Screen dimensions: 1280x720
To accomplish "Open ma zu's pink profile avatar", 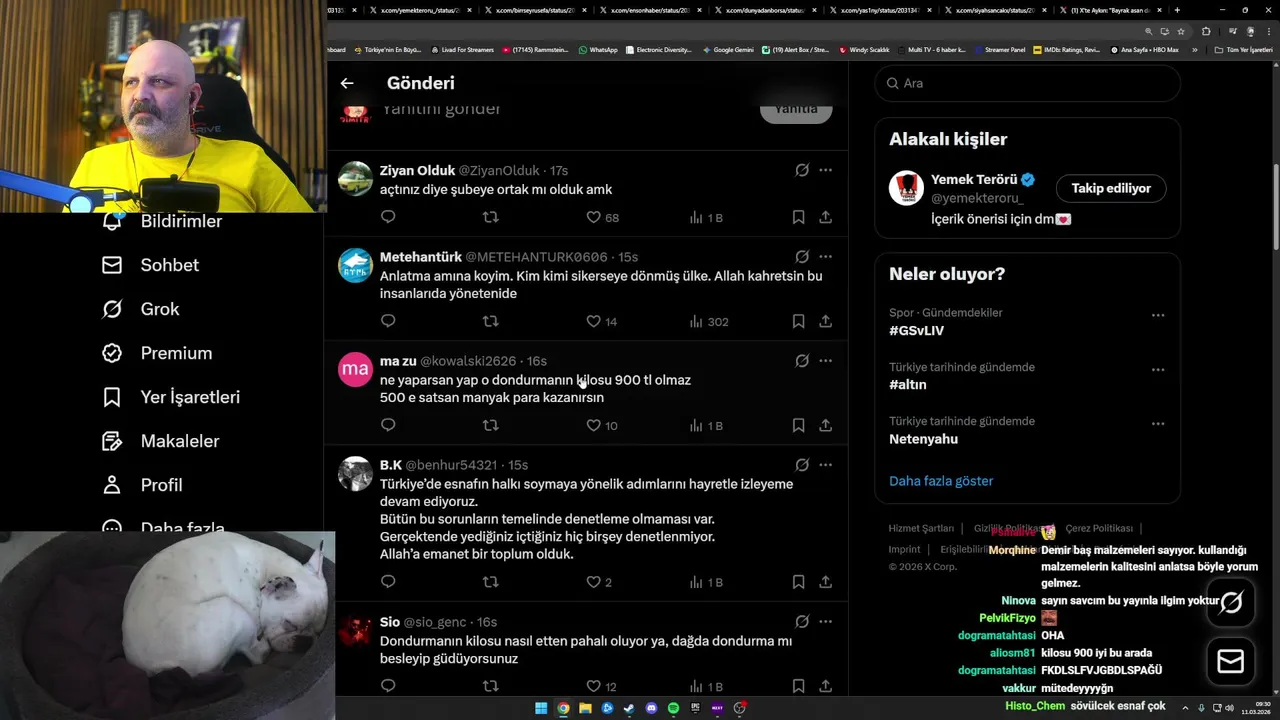I will coord(355,369).
